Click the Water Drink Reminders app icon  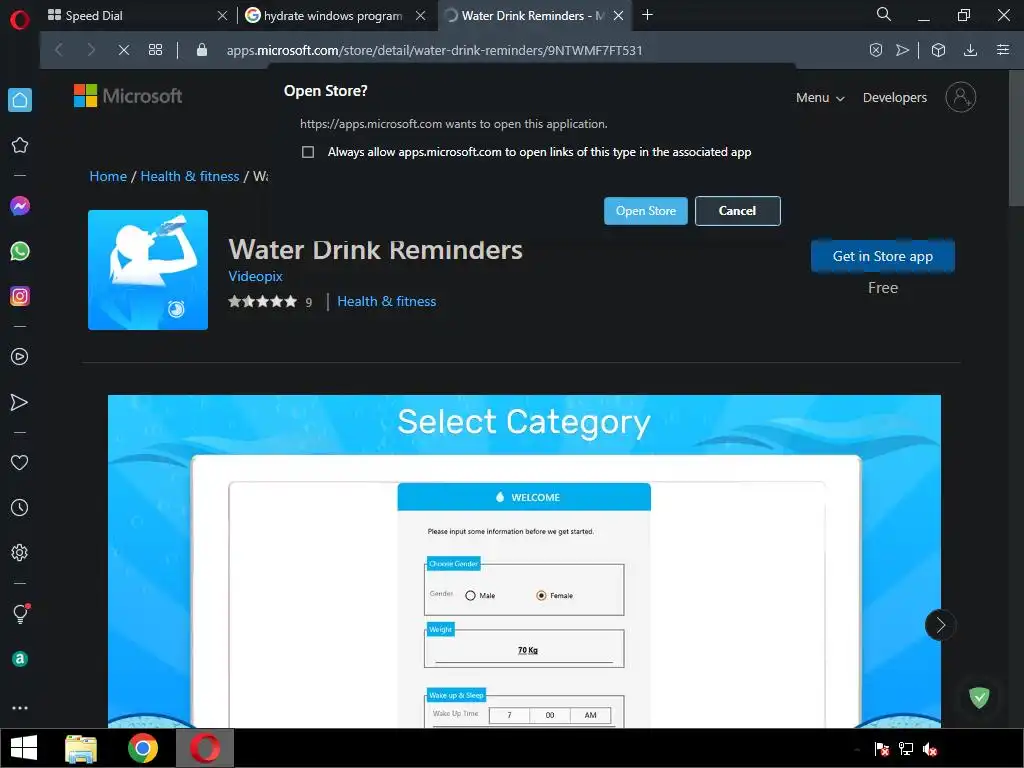[x=148, y=270]
